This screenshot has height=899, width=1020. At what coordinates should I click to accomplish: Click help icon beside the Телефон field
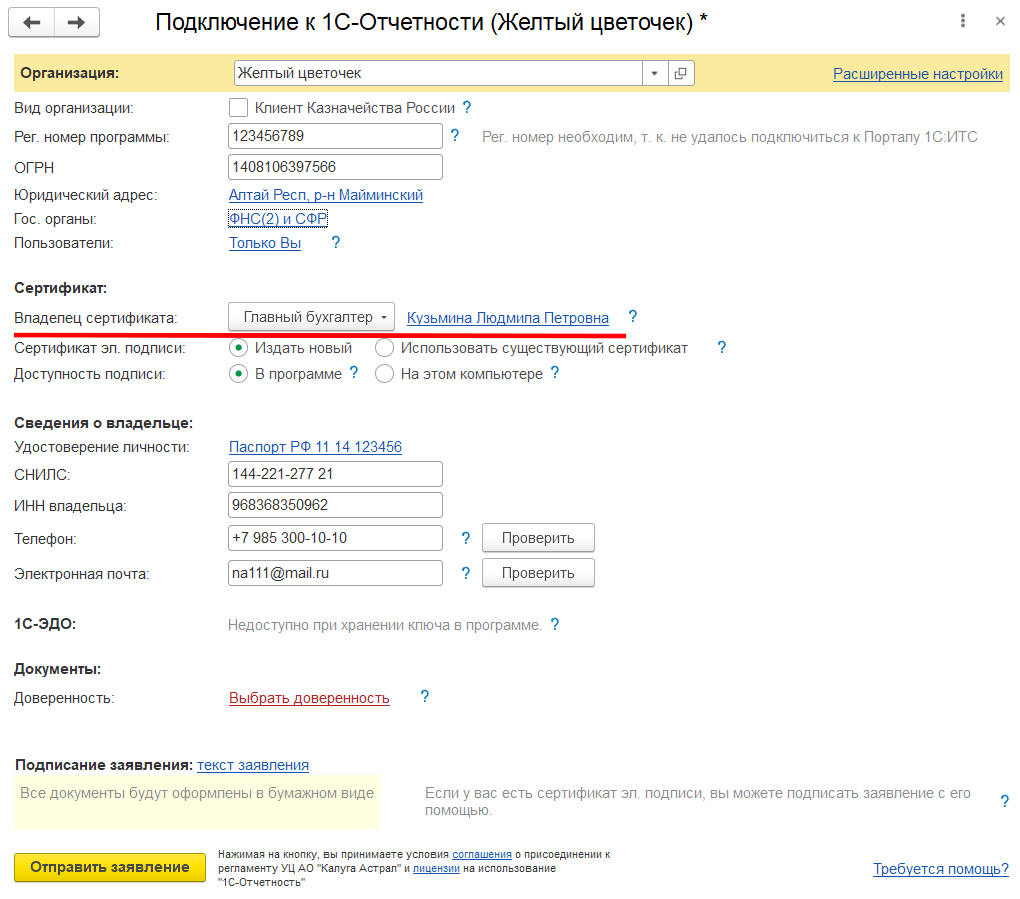[465, 538]
